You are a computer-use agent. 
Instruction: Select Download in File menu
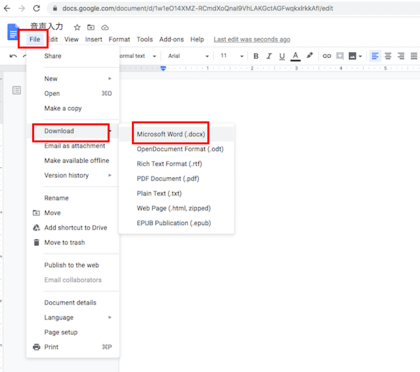pyautogui.click(x=73, y=131)
